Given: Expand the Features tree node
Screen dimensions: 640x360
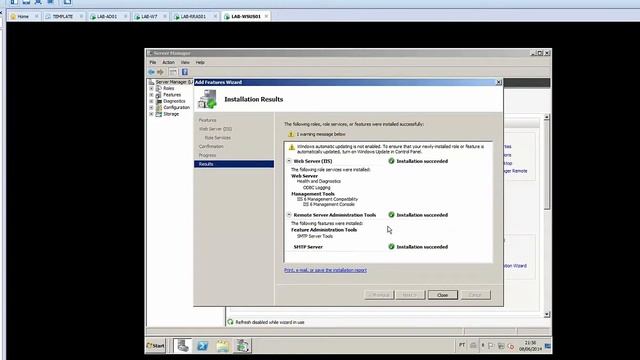Looking at the screenshot, I should 151,95.
